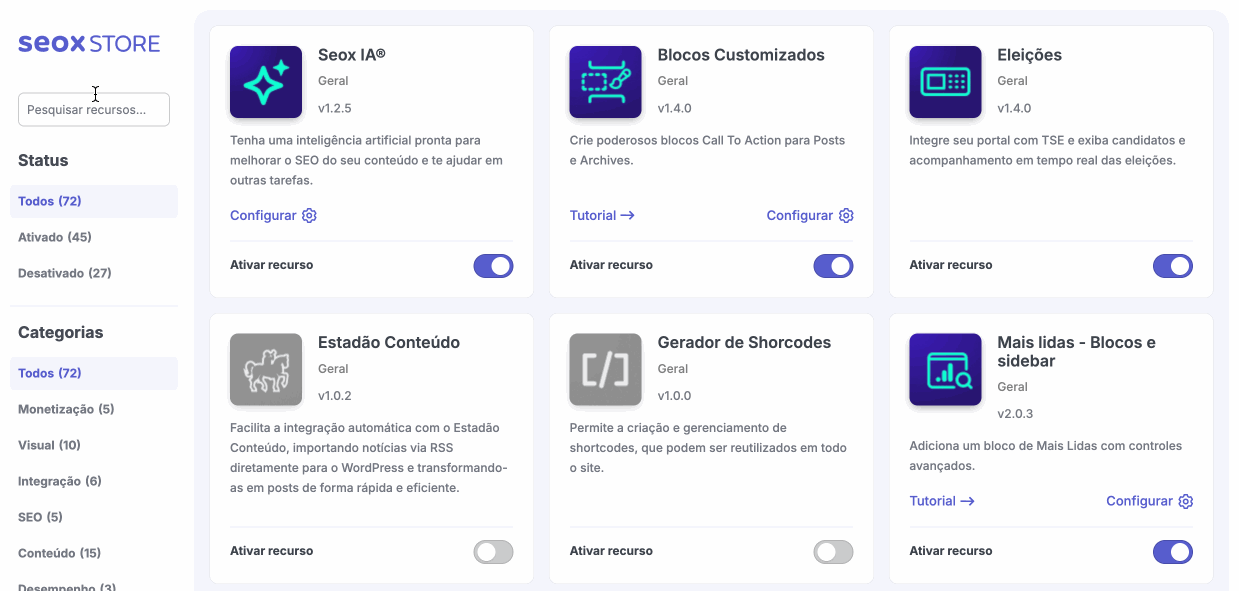Filter status by Desativado (27)
The width and height of the screenshot is (1239, 591).
pyautogui.click(x=65, y=273)
